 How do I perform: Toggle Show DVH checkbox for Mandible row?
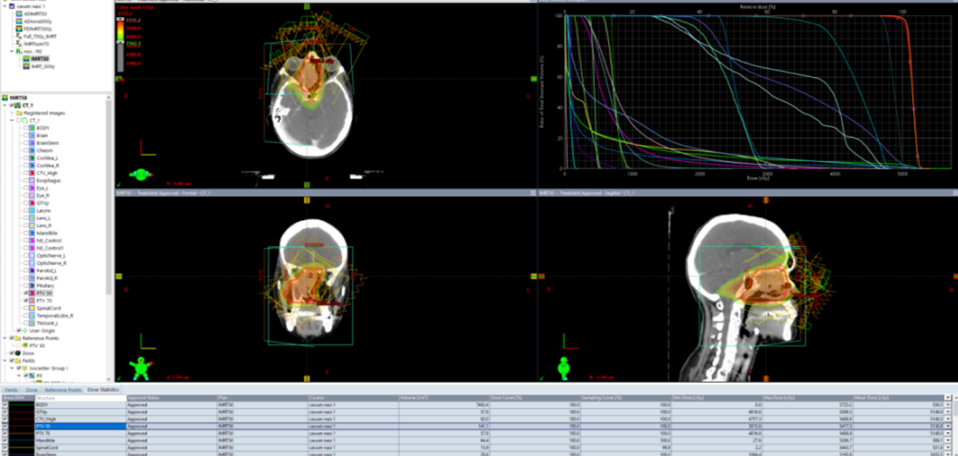click(6, 440)
